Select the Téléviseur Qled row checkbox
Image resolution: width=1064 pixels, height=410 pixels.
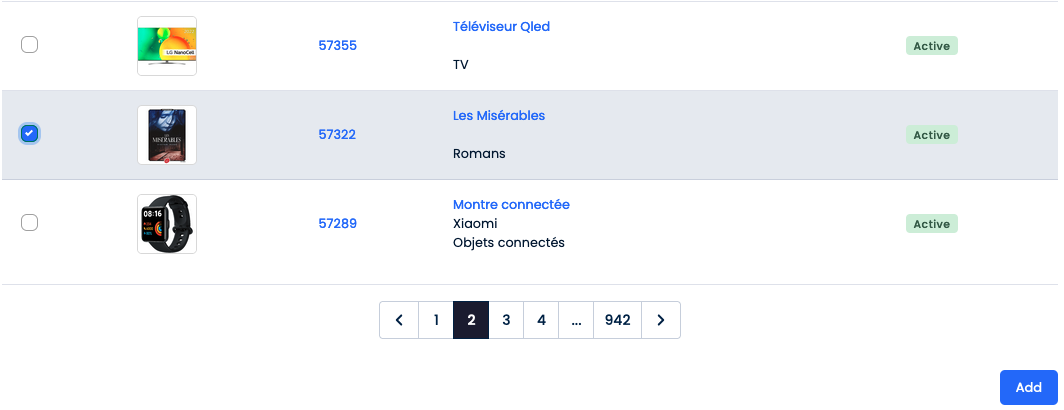30,45
